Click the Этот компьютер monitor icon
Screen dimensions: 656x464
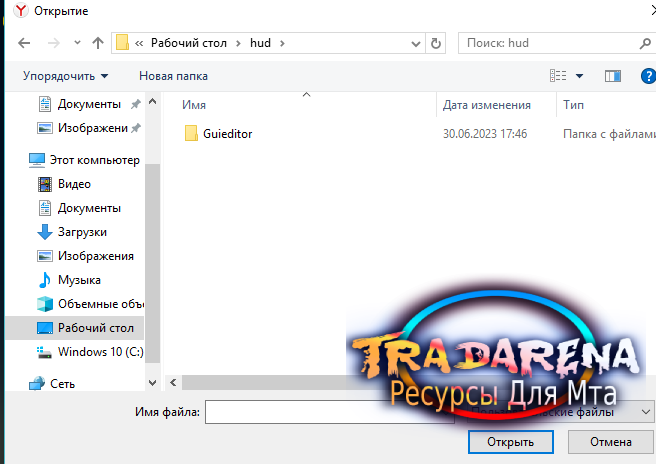tap(37, 160)
